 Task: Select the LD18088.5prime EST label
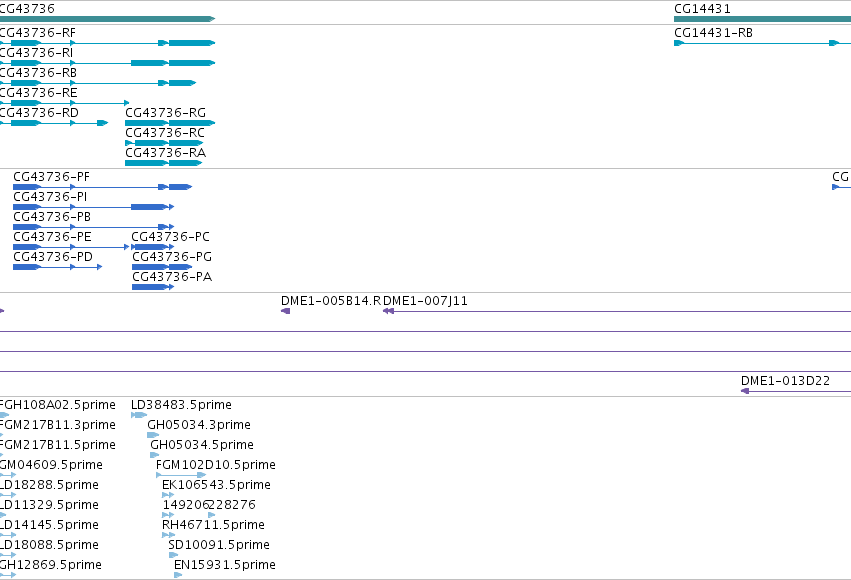coord(49,545)
